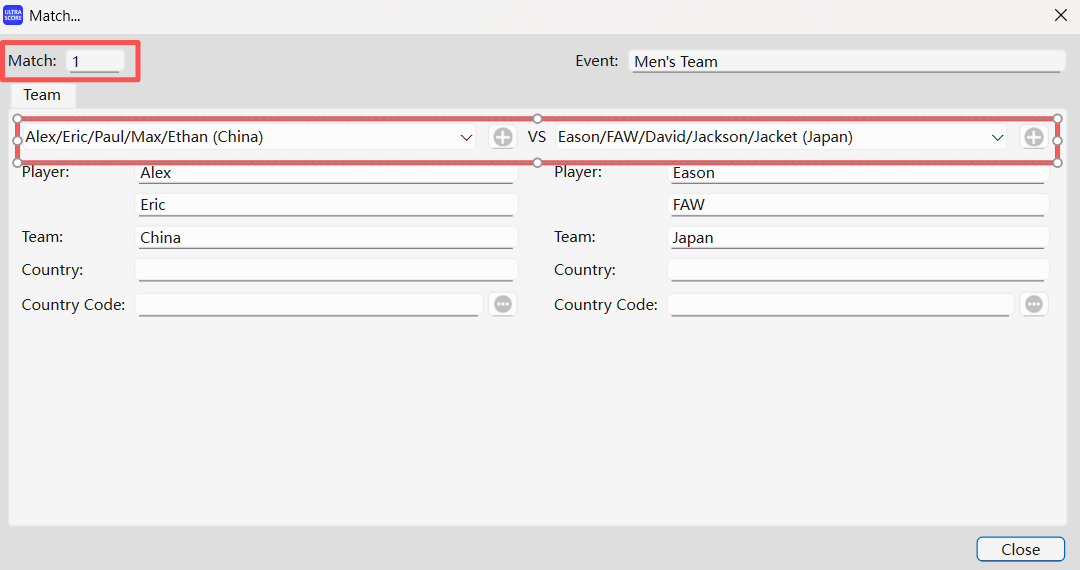Focus the Team field containing China
Screen dimensions: 1080x570
coord(325,238)
